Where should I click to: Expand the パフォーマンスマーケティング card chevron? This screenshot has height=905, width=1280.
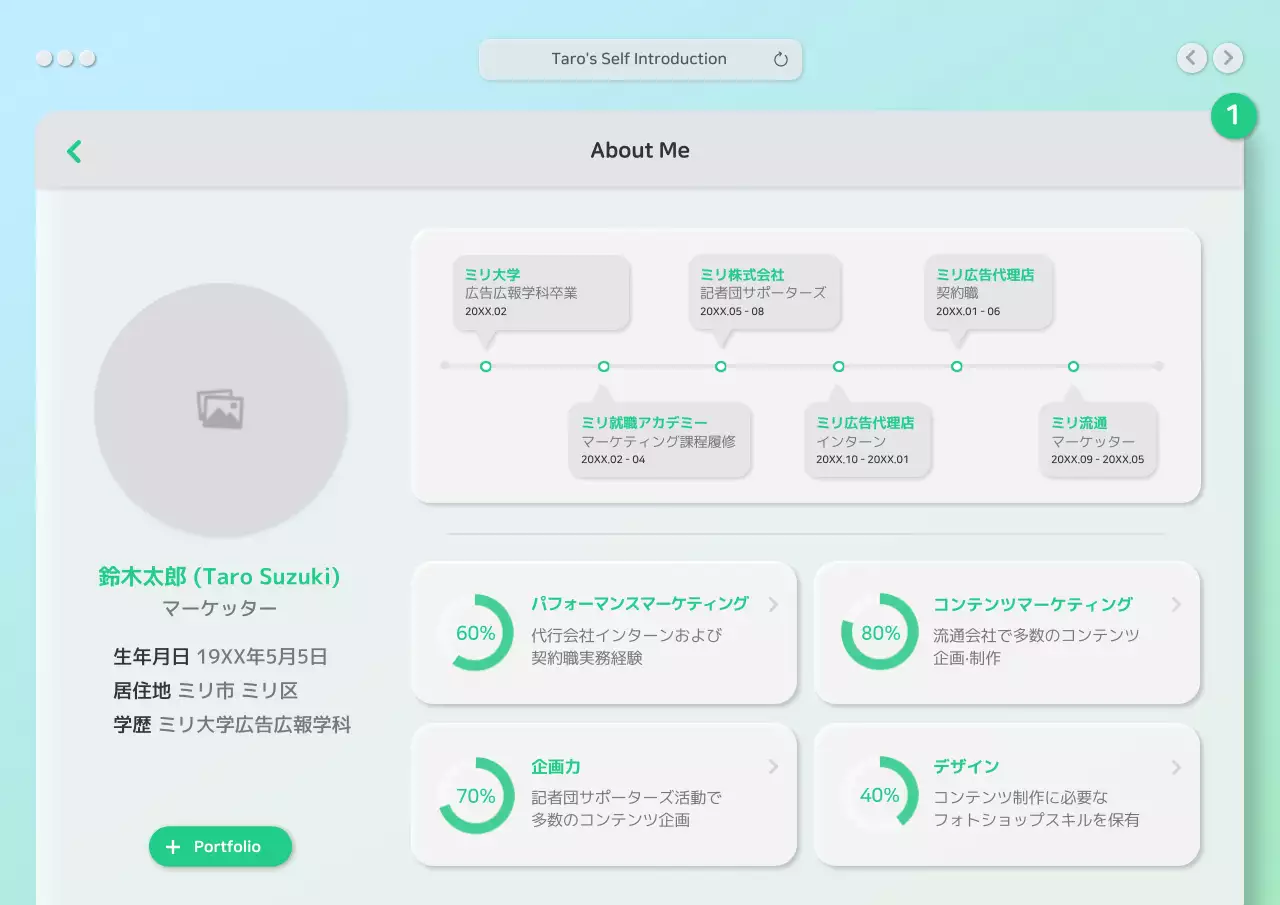(x=773, y=604)
